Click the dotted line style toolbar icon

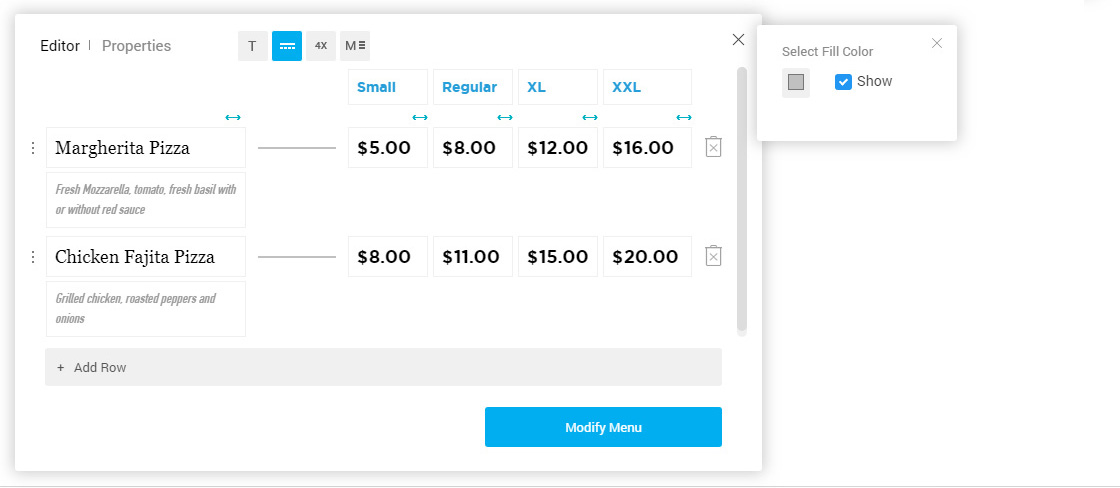click(287, 46)
